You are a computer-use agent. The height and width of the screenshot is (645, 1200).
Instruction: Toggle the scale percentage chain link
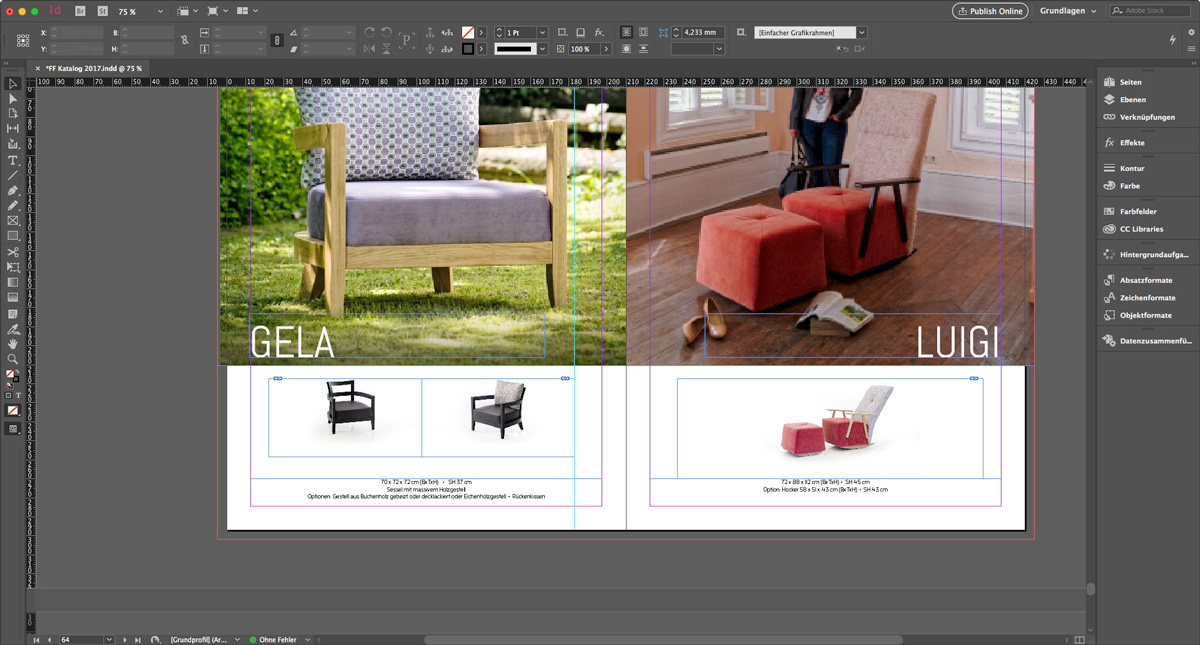tap(277, 41)
